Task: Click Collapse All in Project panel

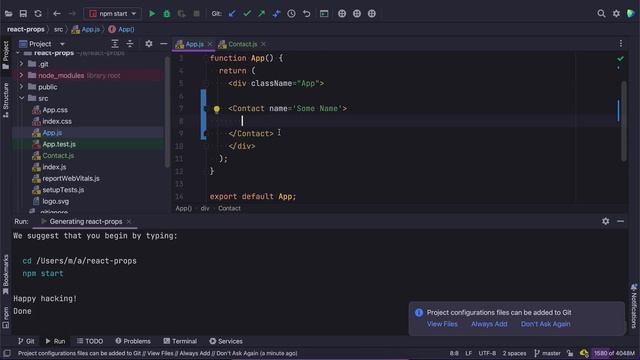Action: click(x=130, y=44)
